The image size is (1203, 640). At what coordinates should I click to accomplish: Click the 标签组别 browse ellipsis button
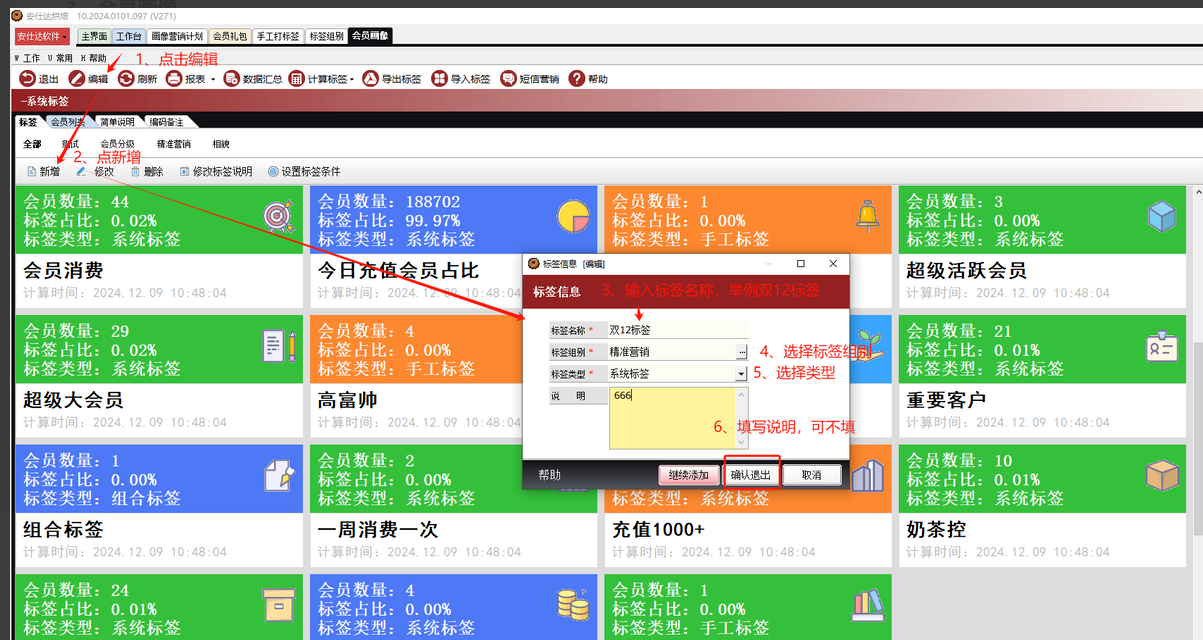click(x=741, y=352)
